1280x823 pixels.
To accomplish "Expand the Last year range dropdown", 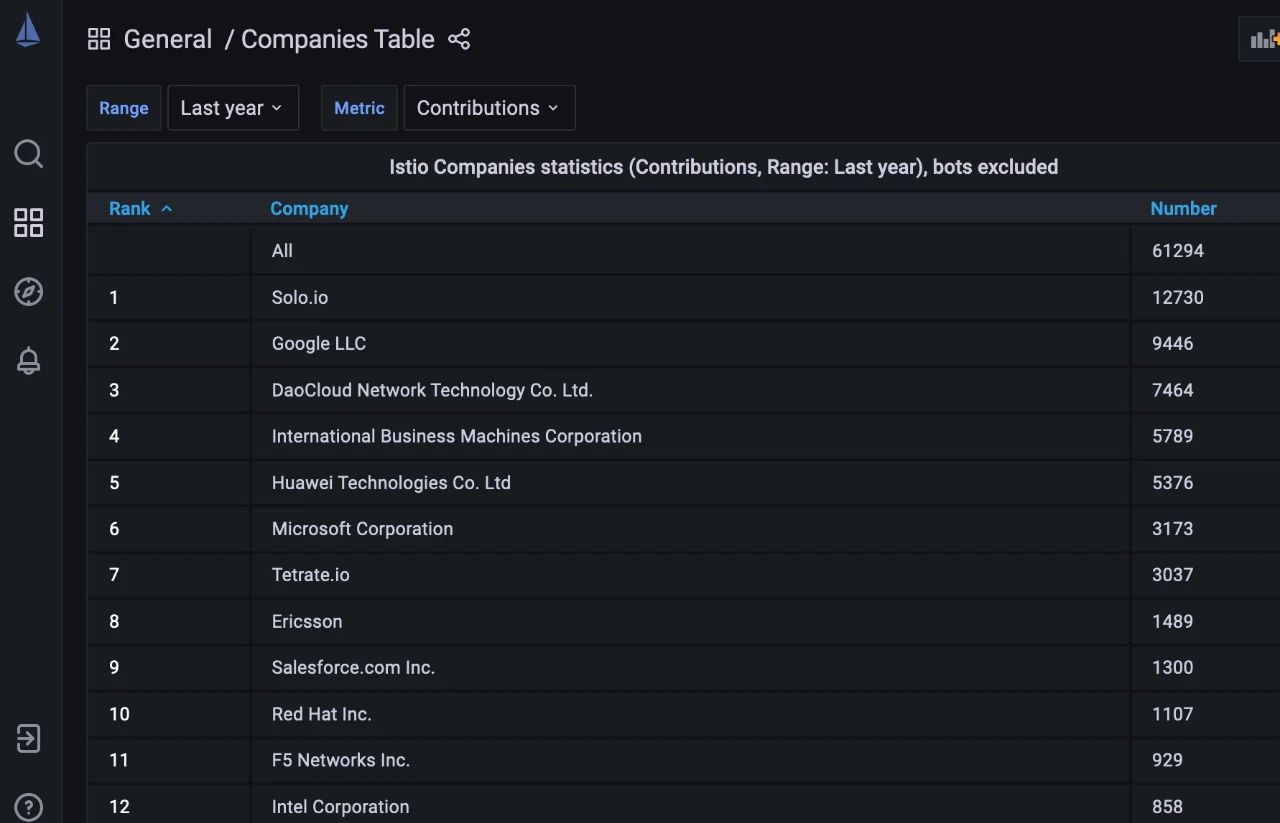I will pos(232,108).
